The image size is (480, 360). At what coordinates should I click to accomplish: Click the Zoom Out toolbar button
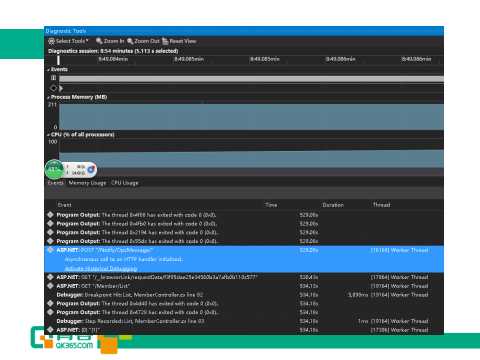(x=143, y=41)
